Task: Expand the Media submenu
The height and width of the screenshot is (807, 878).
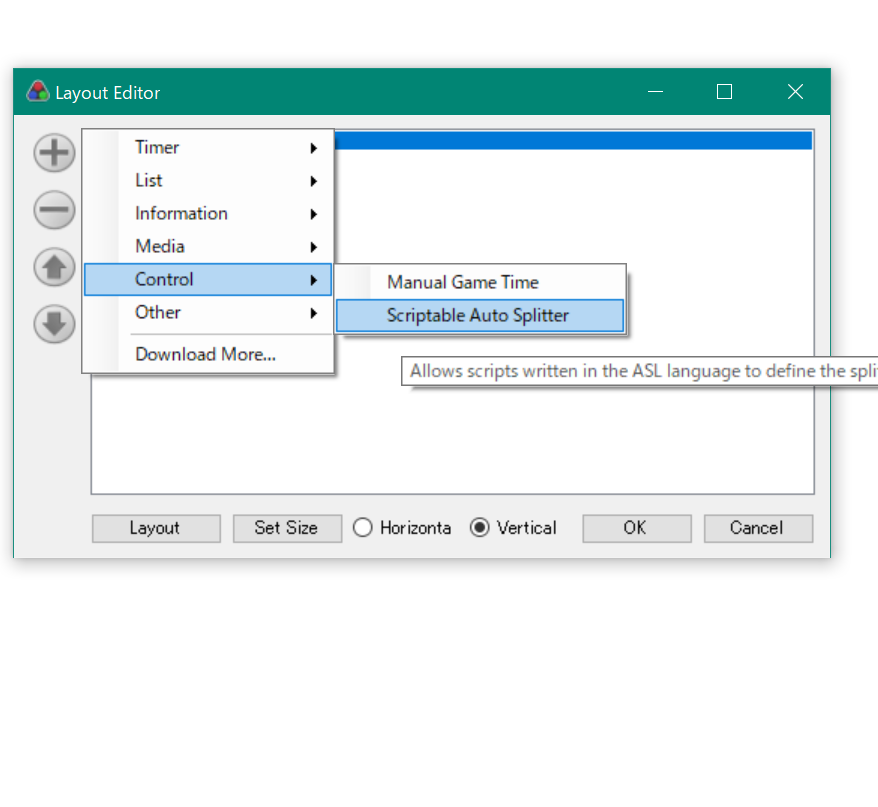Action: tap(208, 246)
